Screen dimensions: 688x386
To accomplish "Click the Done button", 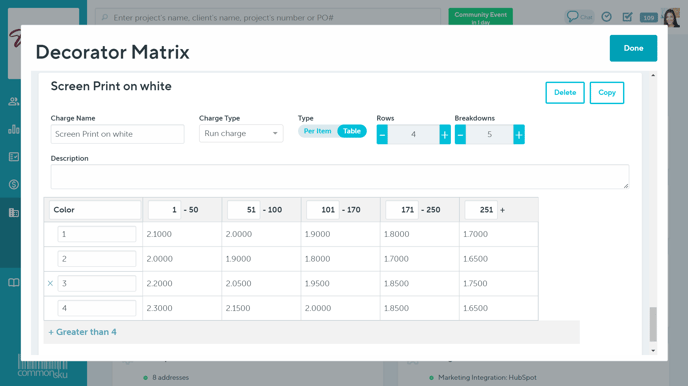I will pyautogui.click(x=633, y=48).
